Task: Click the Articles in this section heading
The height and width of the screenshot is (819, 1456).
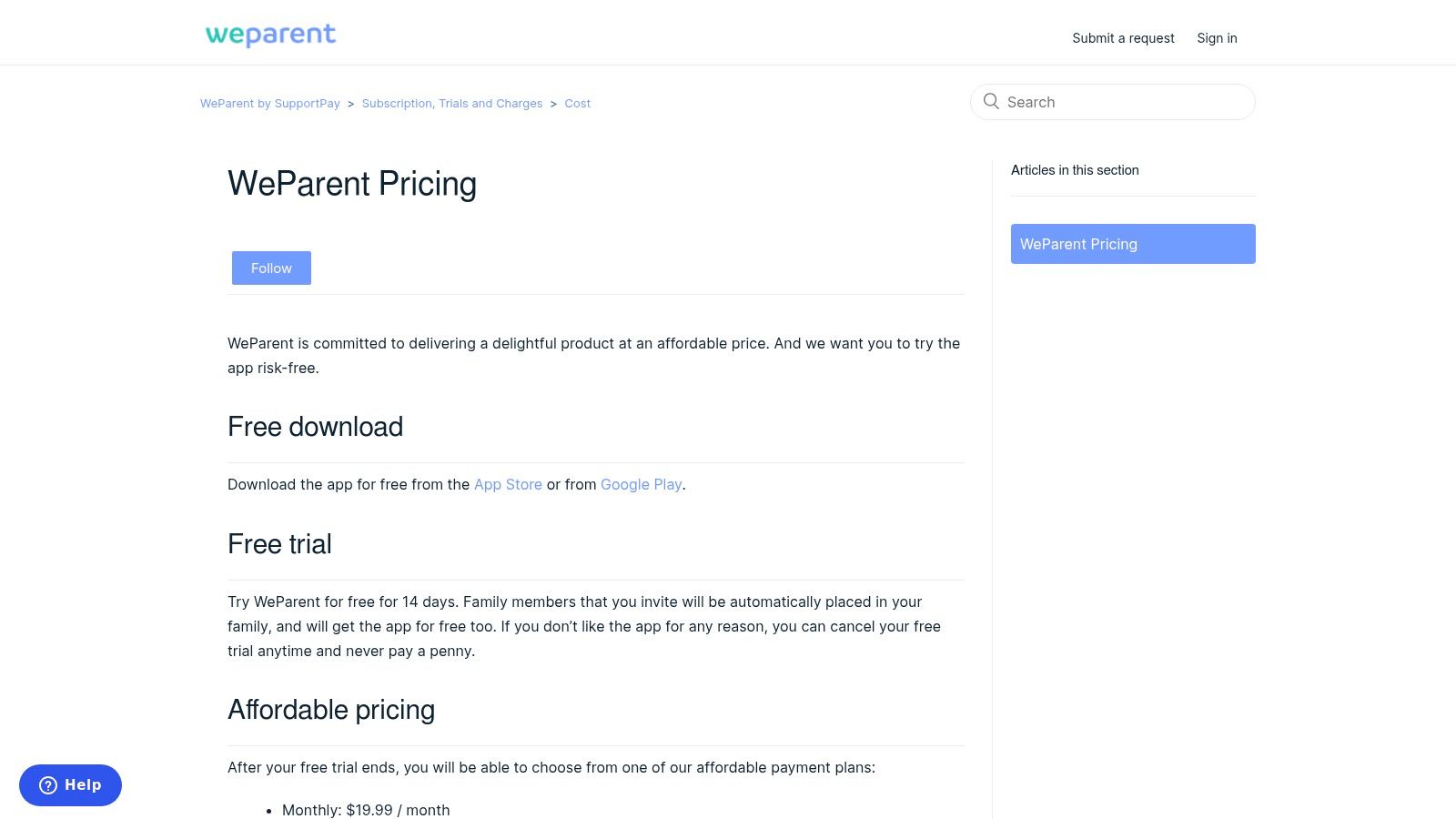Action: click(x=1075, y=170)
